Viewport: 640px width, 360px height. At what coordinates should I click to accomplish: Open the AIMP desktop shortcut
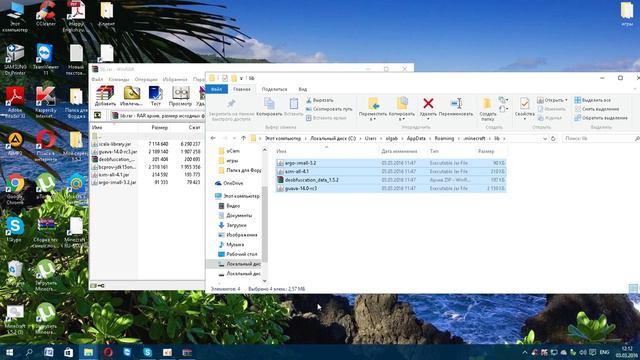[x=15, y=144]
